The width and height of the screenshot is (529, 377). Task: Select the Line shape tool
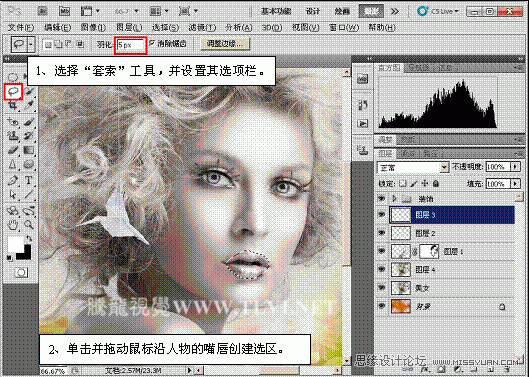(30, 195)
